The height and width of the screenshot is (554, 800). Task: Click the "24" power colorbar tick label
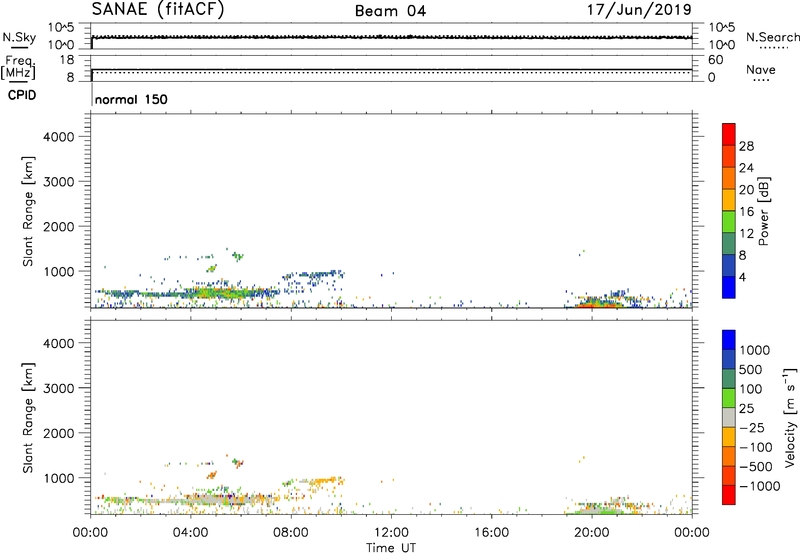pyautogui.click(x=746, y=168)
